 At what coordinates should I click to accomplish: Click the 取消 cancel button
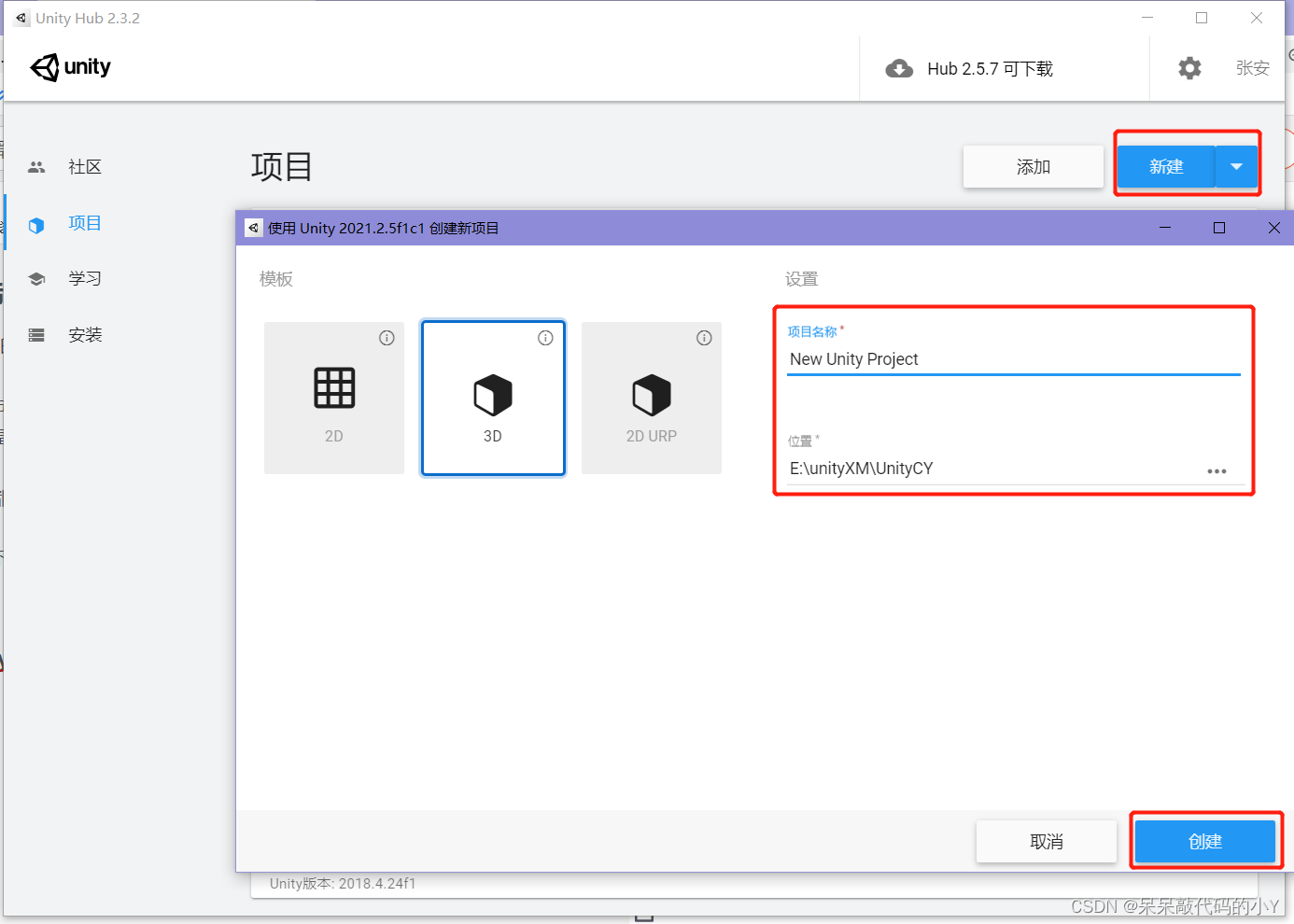pyautogui.click(x=1047, y=842)
